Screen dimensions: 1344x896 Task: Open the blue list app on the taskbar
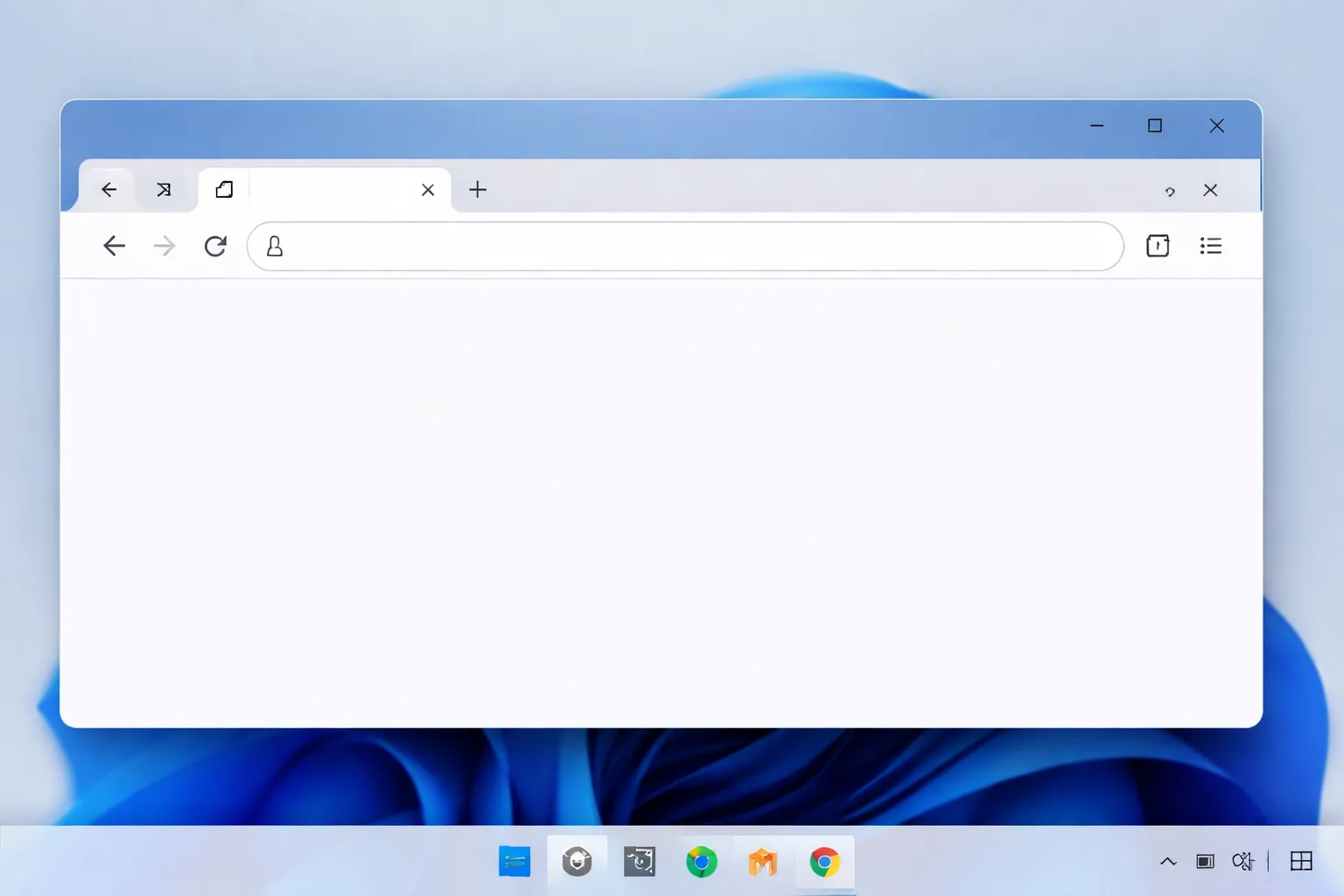click(x=514, y=862)
